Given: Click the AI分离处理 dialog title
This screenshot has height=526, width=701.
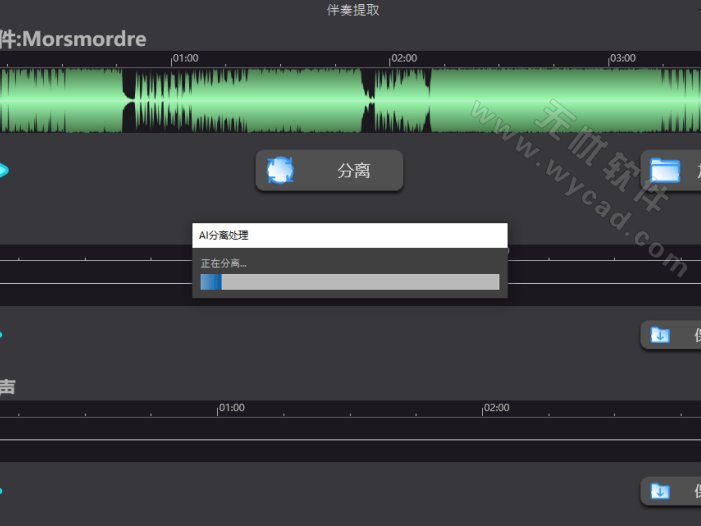Looking at the screenshot, I should click(x=224, y=236).
